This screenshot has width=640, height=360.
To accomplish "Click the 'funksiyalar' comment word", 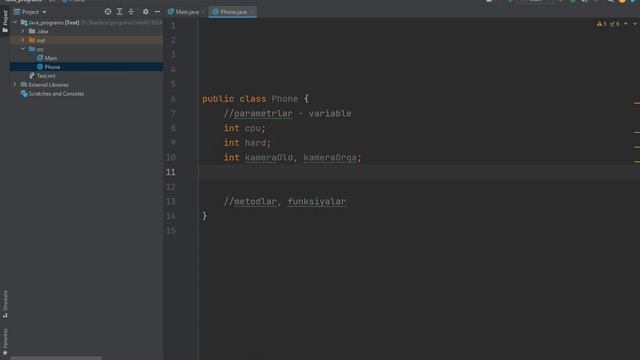I will [x=317, y=202].
